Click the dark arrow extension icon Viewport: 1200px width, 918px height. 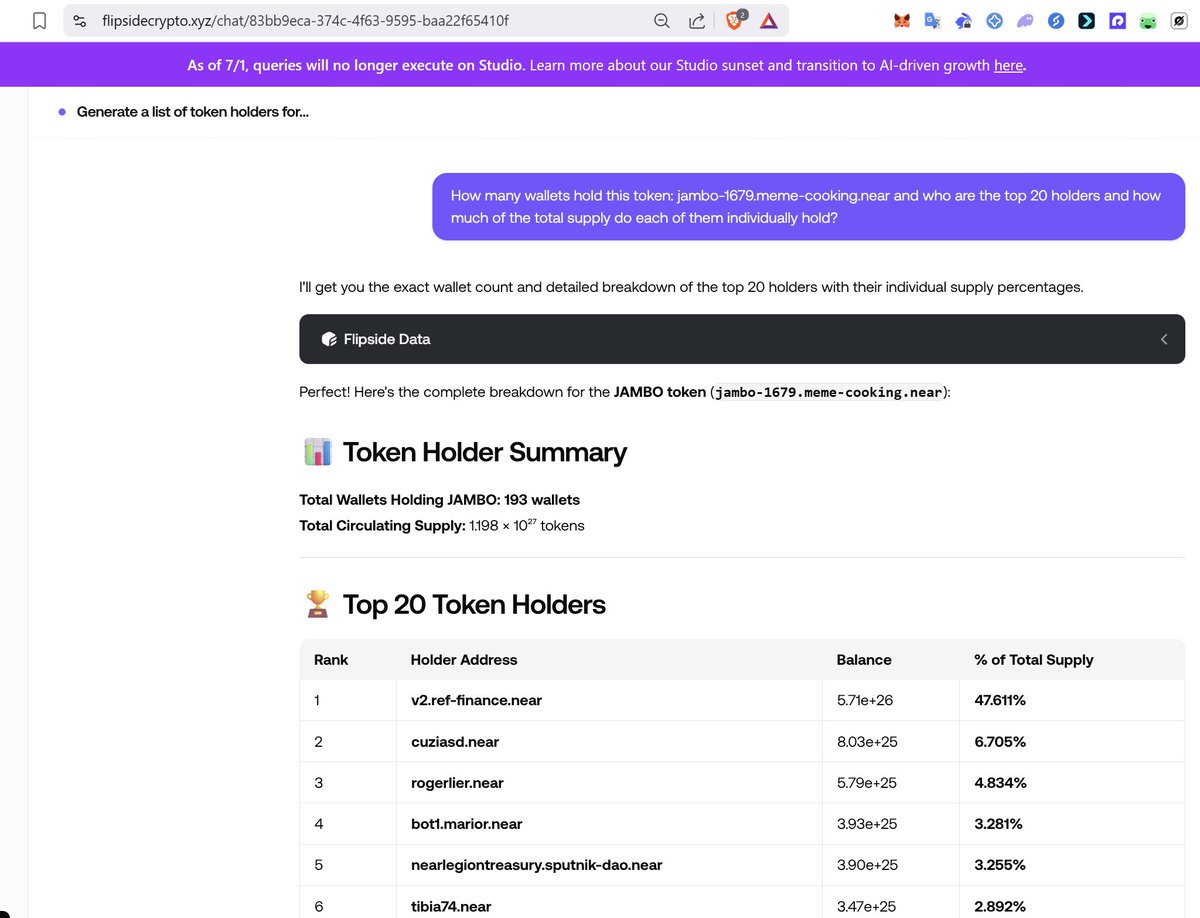pos(1086,20)
